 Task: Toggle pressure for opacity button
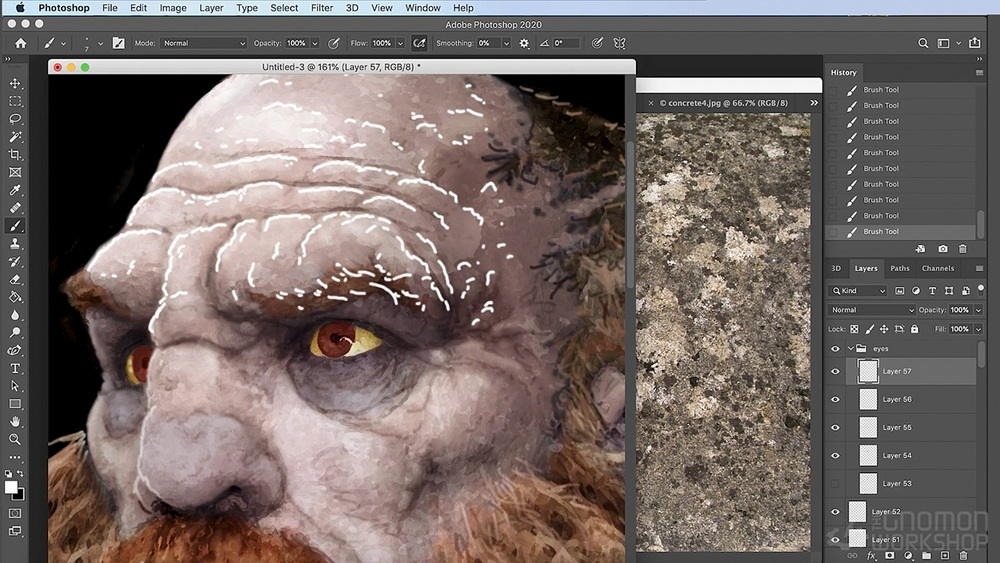click(x=333, y=43)
